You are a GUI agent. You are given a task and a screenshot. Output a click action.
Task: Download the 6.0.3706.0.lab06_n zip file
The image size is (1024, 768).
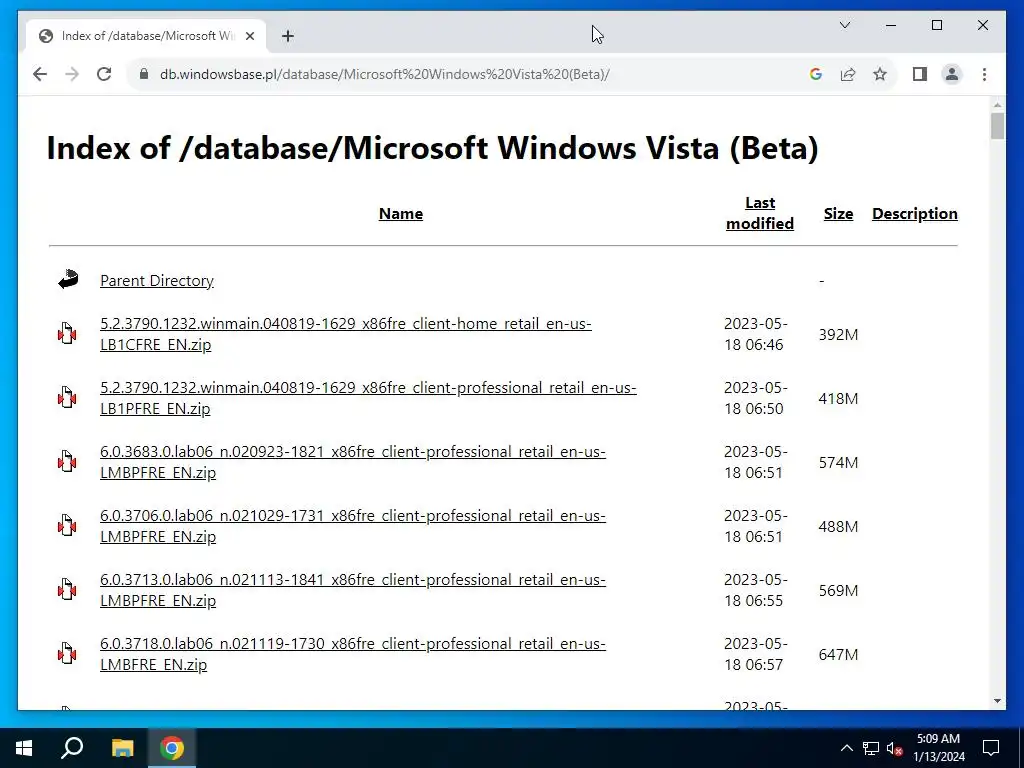[x=353, y=526]
